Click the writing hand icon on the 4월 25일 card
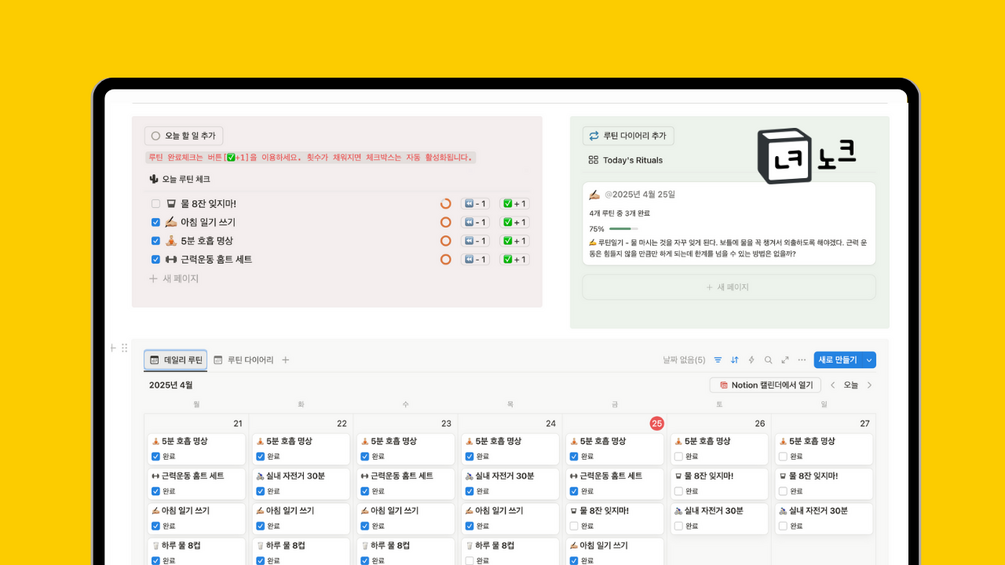Image resolution: width=1005 pixels, height=565 pixels. click(x=594, y=195)
